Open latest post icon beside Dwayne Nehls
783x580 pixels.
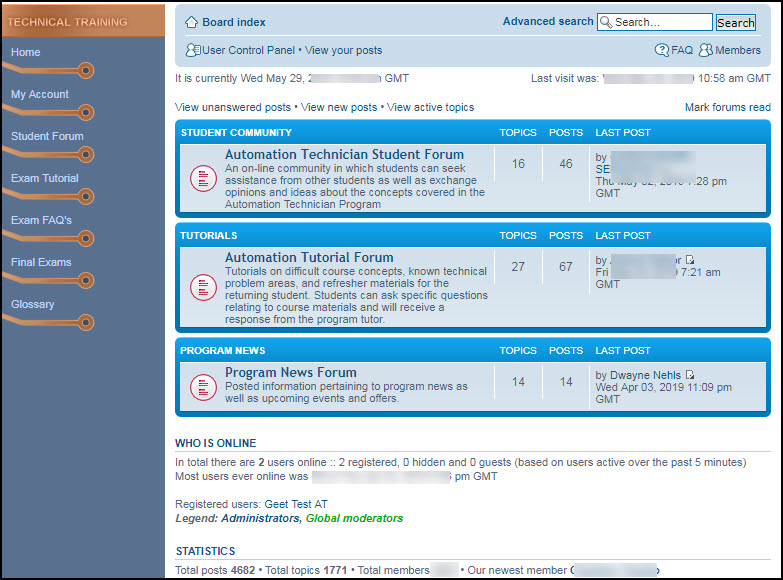pyautogui.click(x=690, y=376)
